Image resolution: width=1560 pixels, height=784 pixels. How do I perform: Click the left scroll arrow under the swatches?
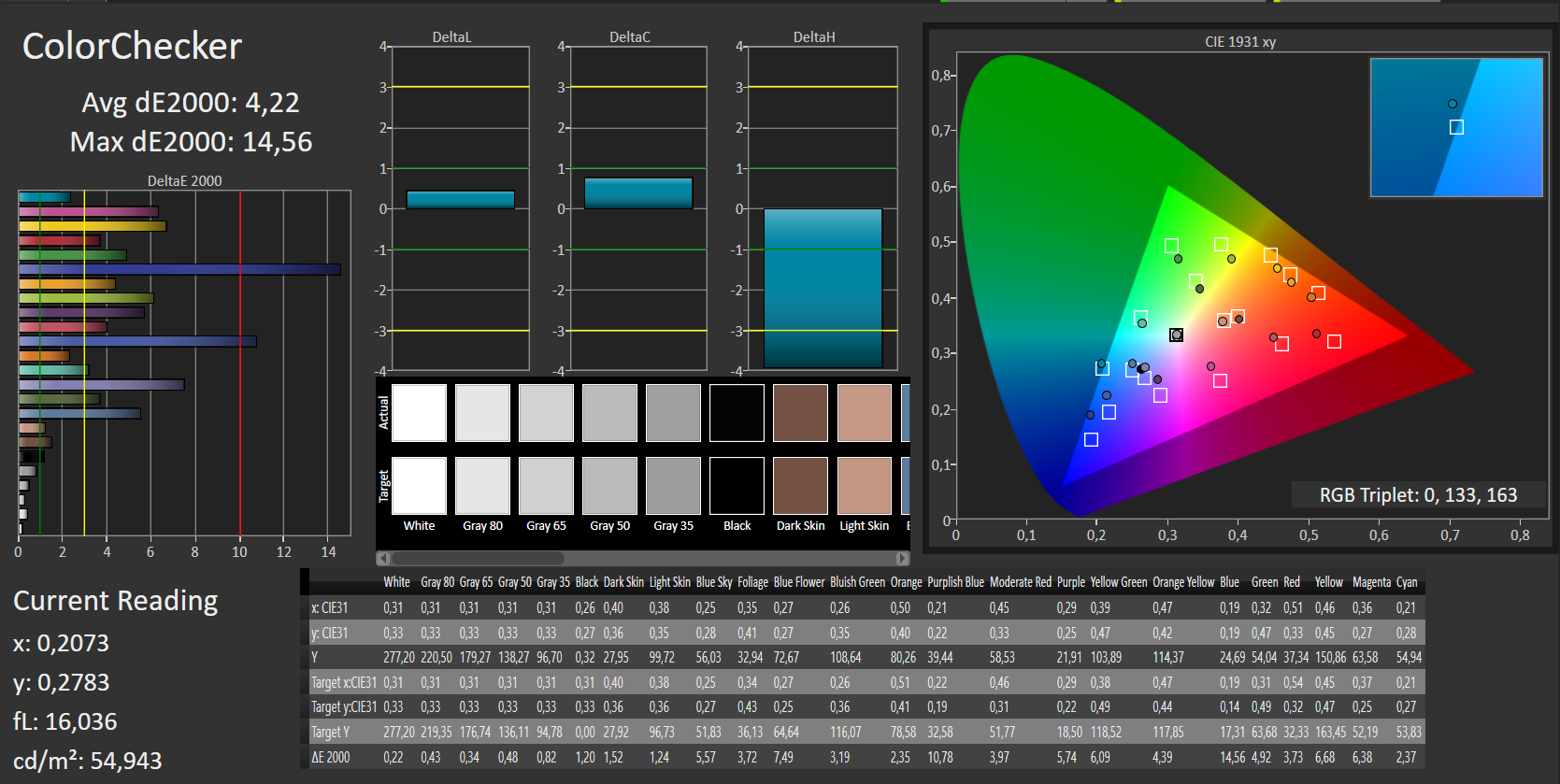pos(383,558)
